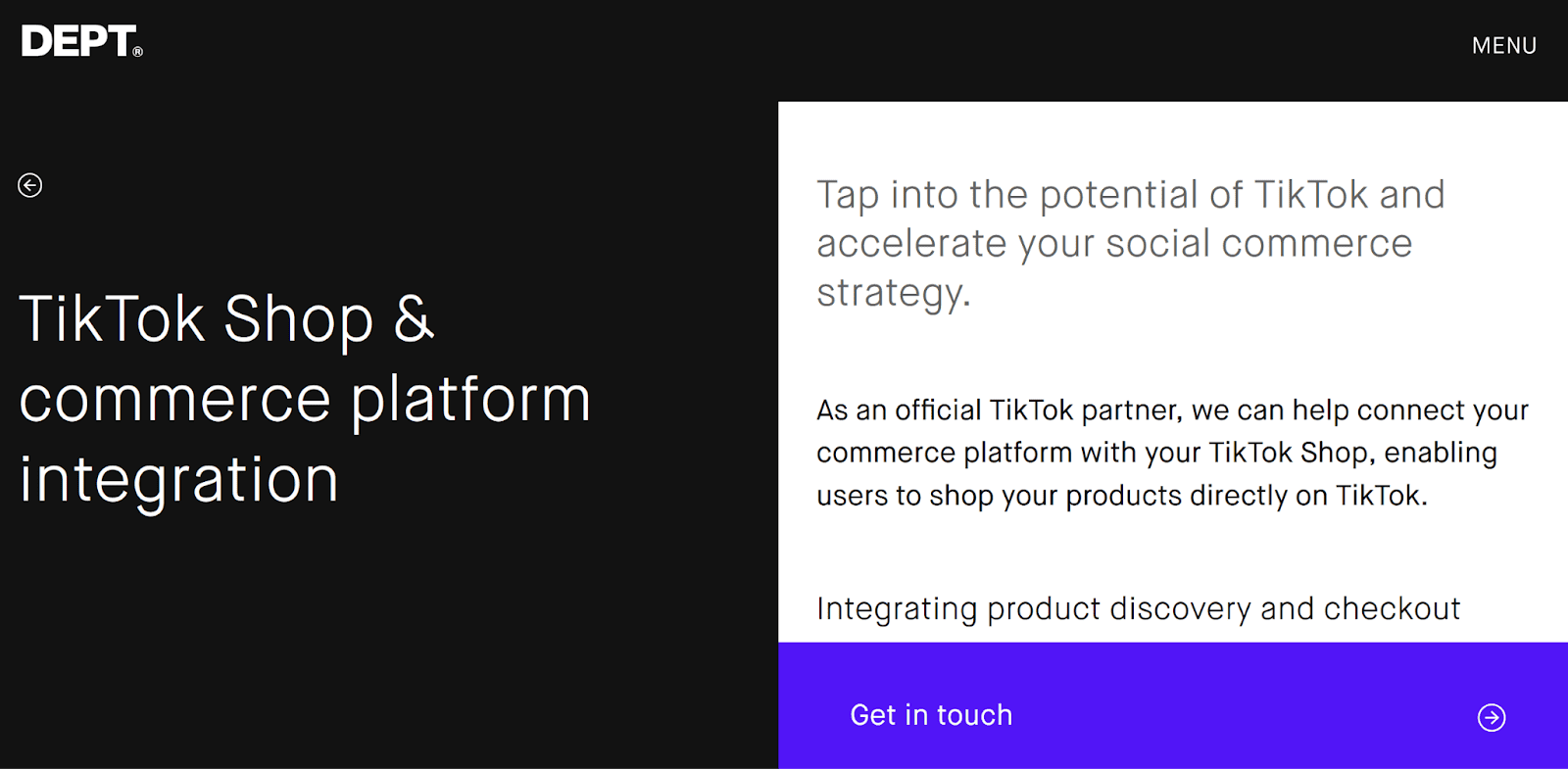Open the MENU navigation
1568x769 pixels.
pos(1503,46)
